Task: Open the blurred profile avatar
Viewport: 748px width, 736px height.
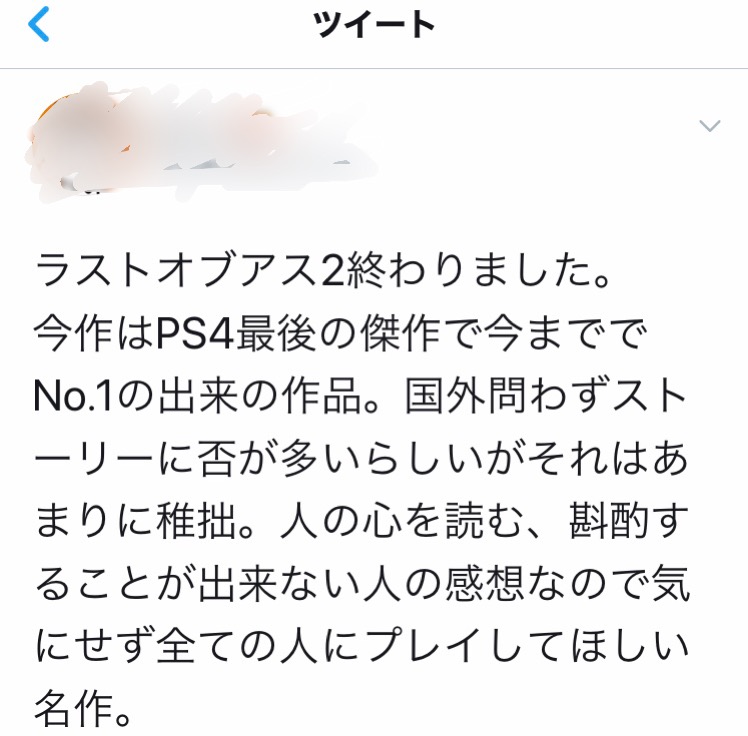Action: pos(72,138)
